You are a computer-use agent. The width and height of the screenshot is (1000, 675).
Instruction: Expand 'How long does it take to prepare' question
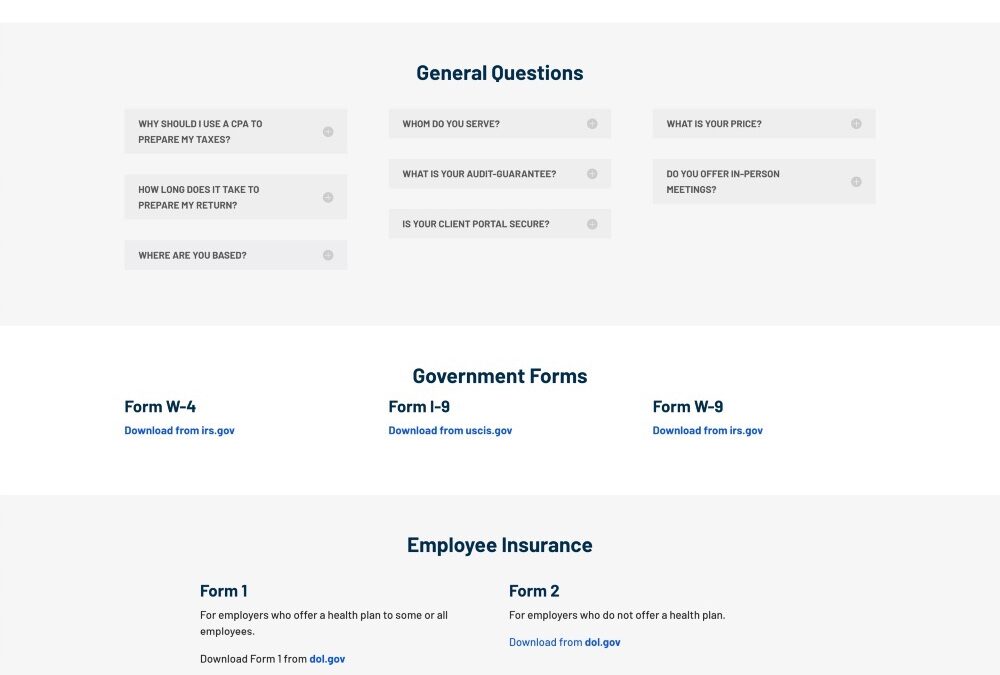click(199, 197)
